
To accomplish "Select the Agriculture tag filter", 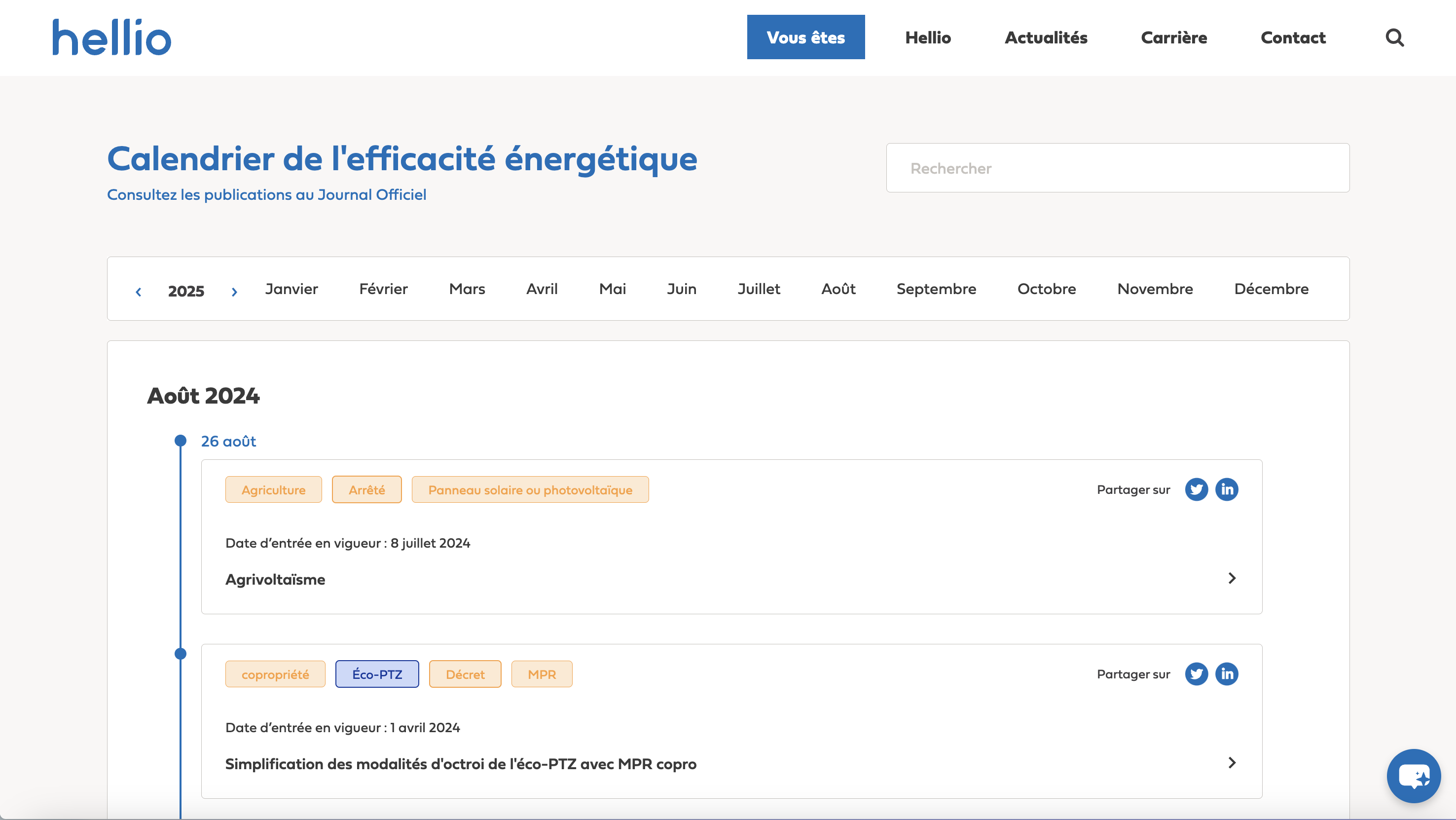I will click(x=273, y=489).
